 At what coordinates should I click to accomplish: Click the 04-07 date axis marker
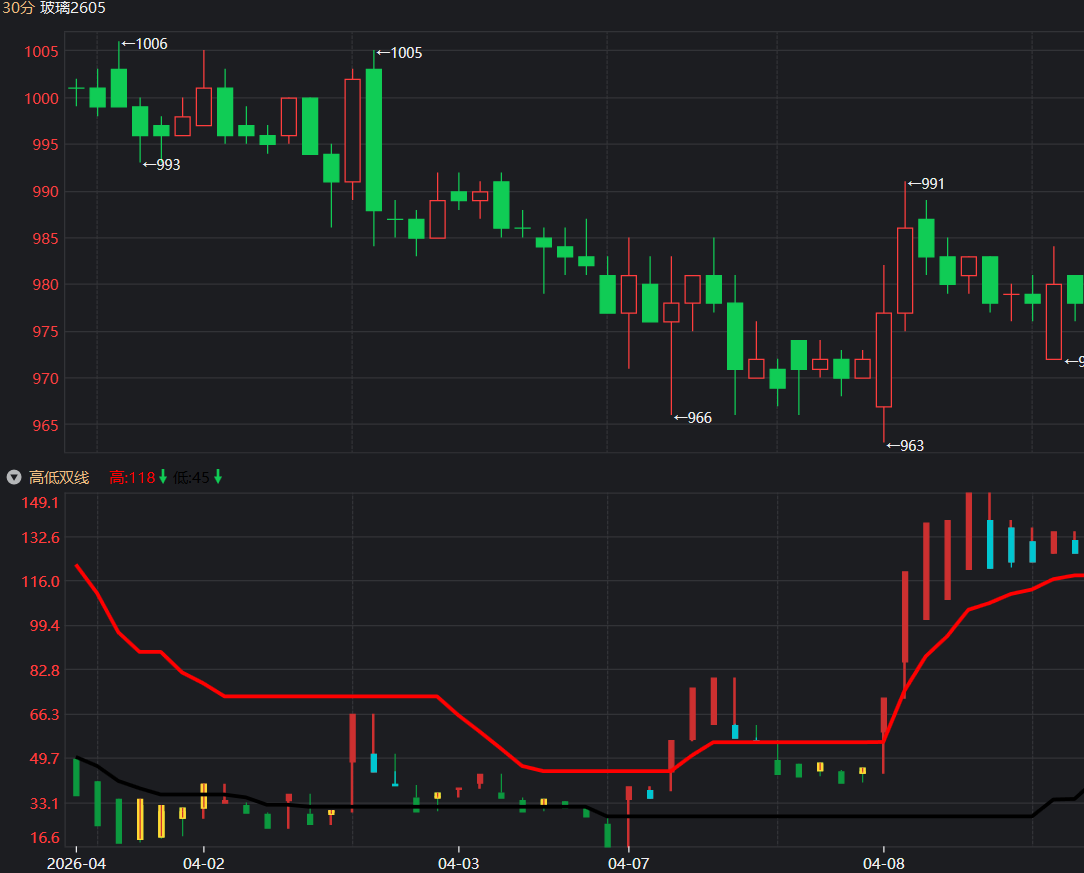pos(628,863)
